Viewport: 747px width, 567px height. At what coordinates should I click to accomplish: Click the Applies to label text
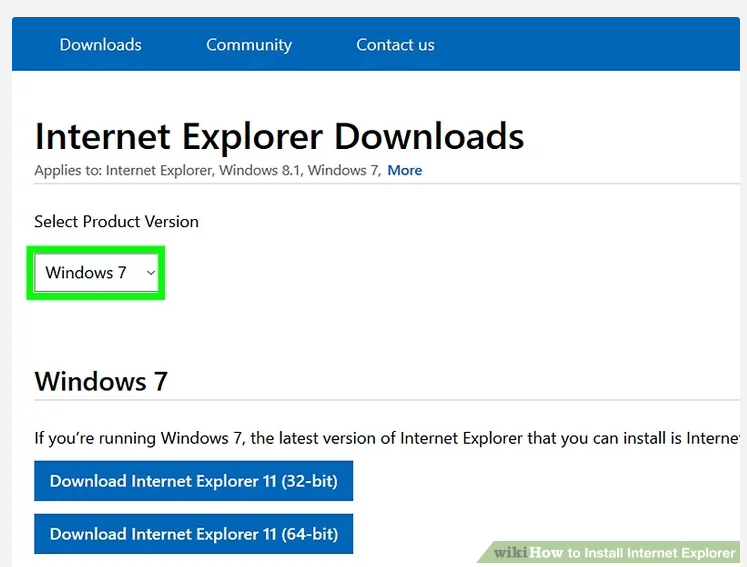[67, 170]
